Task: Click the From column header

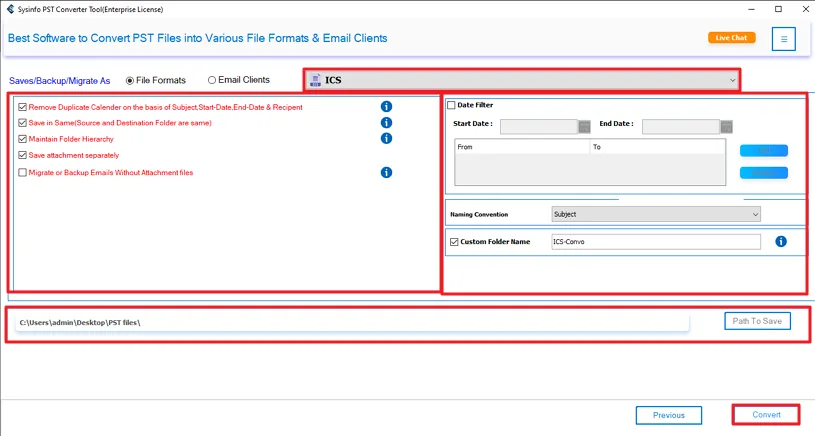Action: tap(522, 147)
